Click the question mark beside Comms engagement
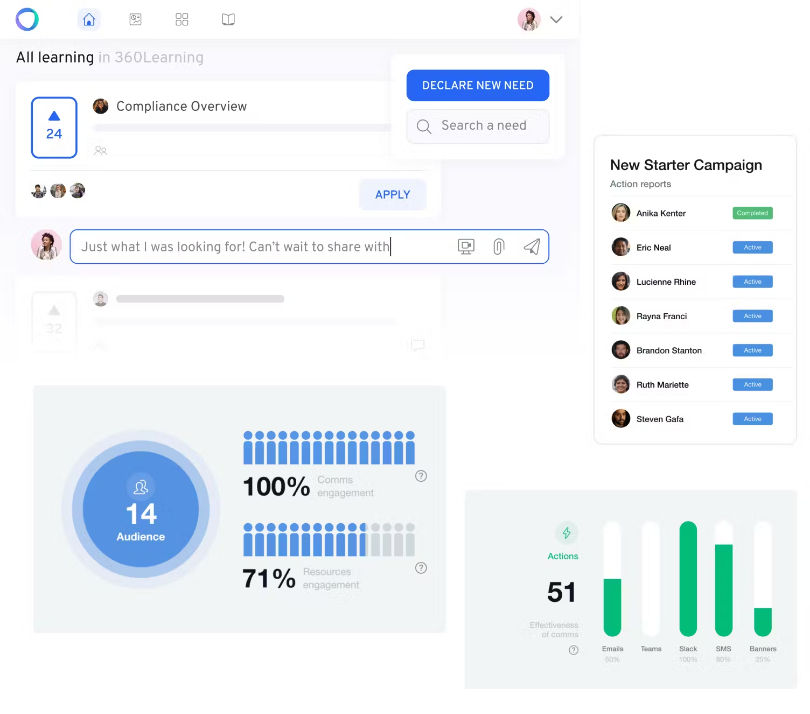This screenshot has height=714, width=810. pyautogui.click(x=421, y=475)
